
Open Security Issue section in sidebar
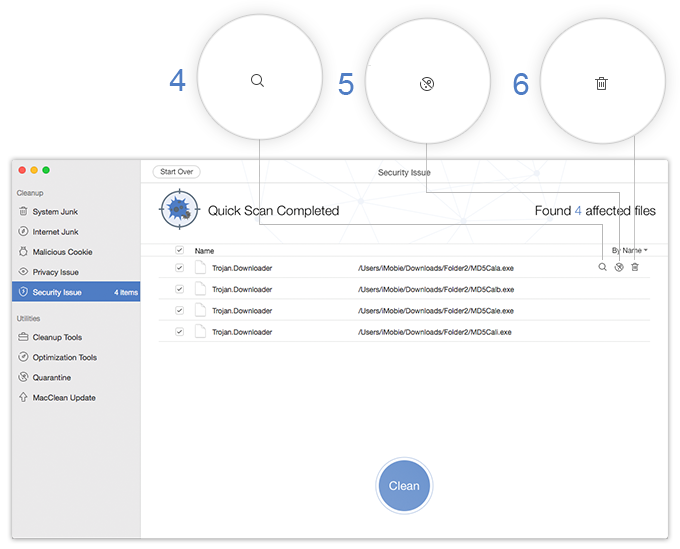pos(56,292)
